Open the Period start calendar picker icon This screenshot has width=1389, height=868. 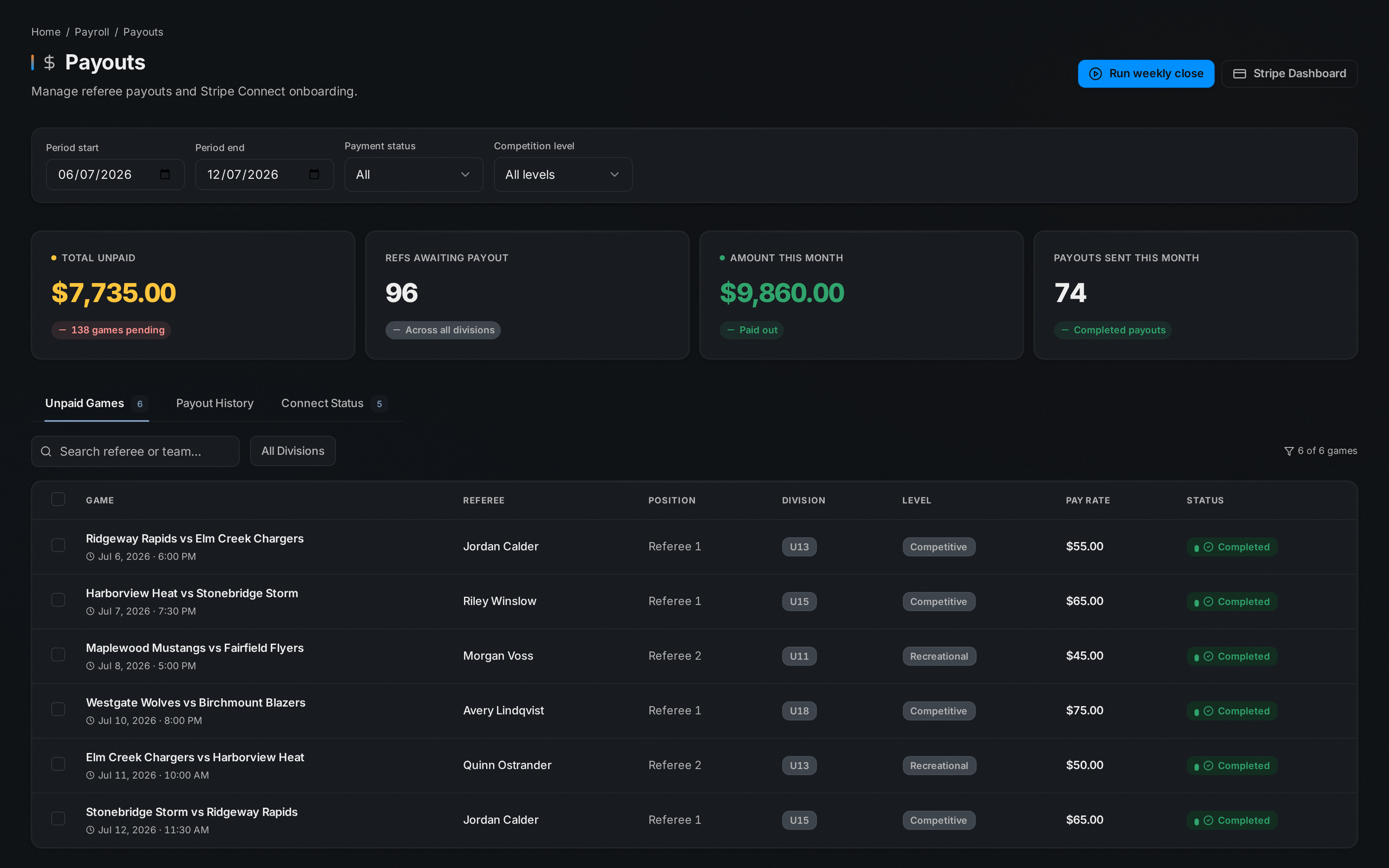click(165, 174)
